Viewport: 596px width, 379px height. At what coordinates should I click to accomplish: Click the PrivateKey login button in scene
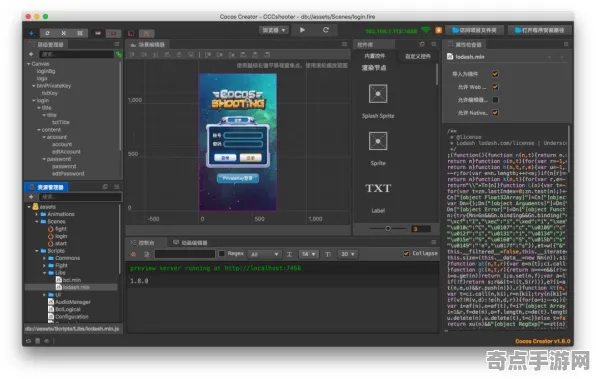tap(238, 178)
